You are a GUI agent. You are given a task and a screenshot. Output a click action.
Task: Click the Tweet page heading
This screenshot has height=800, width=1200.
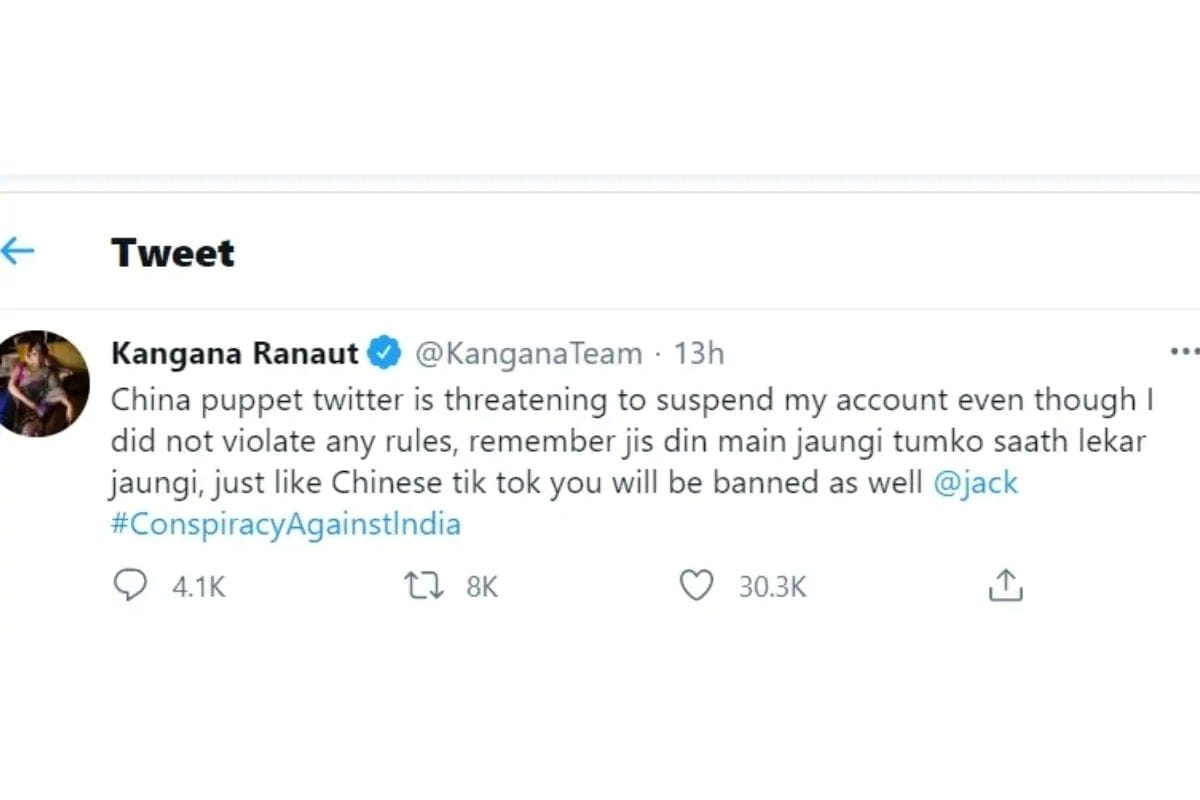pos(173,252)
